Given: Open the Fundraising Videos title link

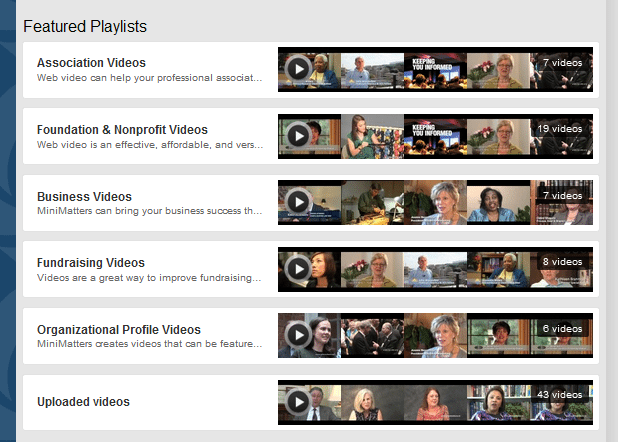Looking at the screenshot, I should 91,263.
